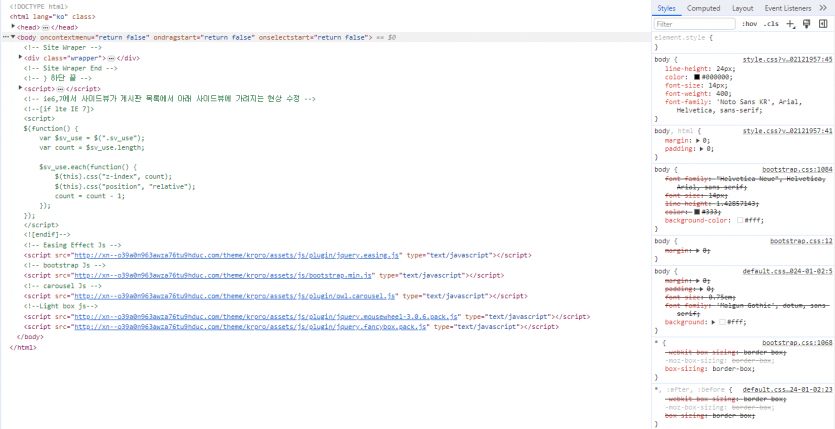Switch to the Layout tab
Screen dimensions: 835x429
pos(742,8)
